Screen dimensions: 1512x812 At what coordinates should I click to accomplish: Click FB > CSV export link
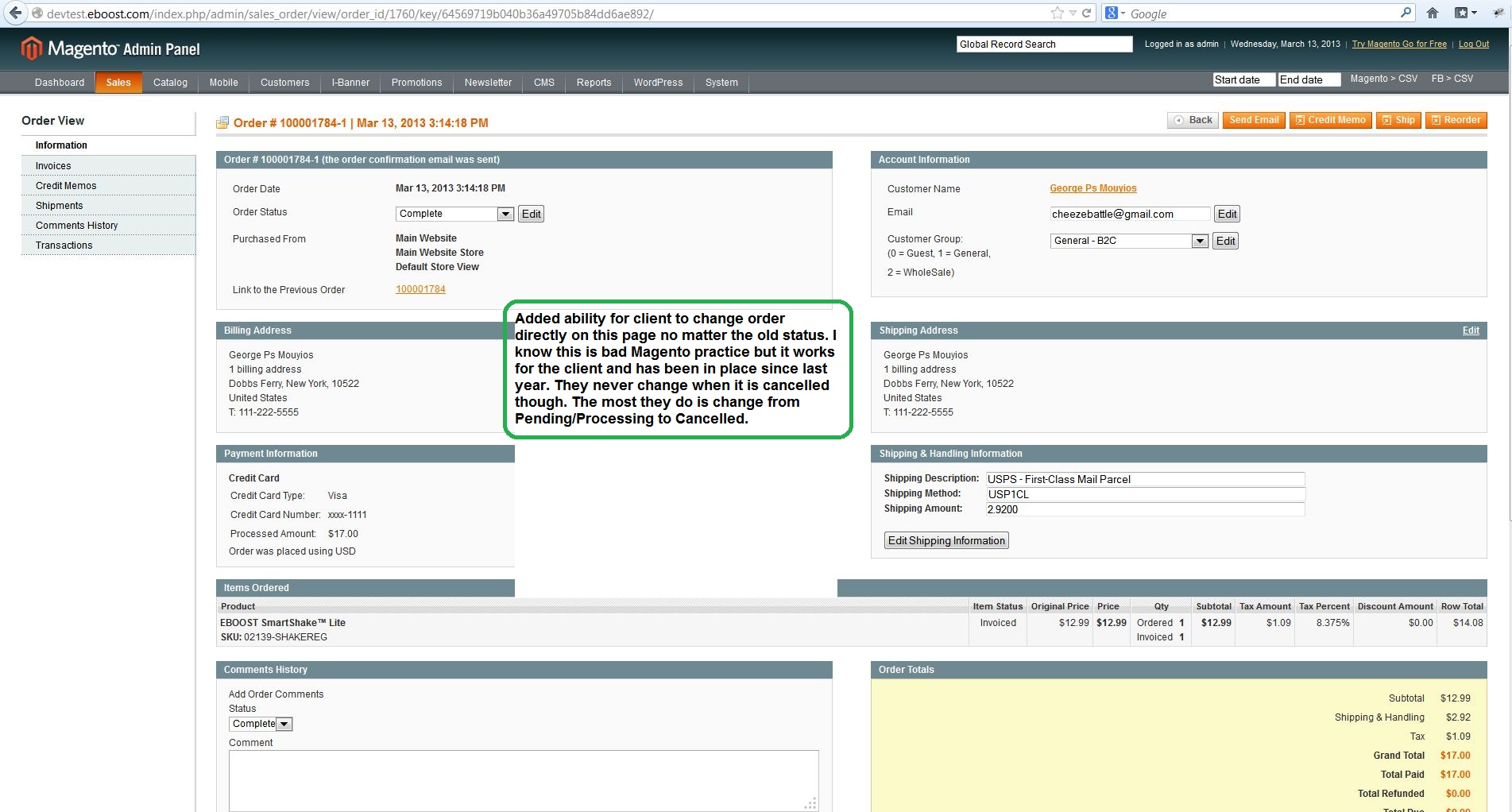[x=1452, y=79]
